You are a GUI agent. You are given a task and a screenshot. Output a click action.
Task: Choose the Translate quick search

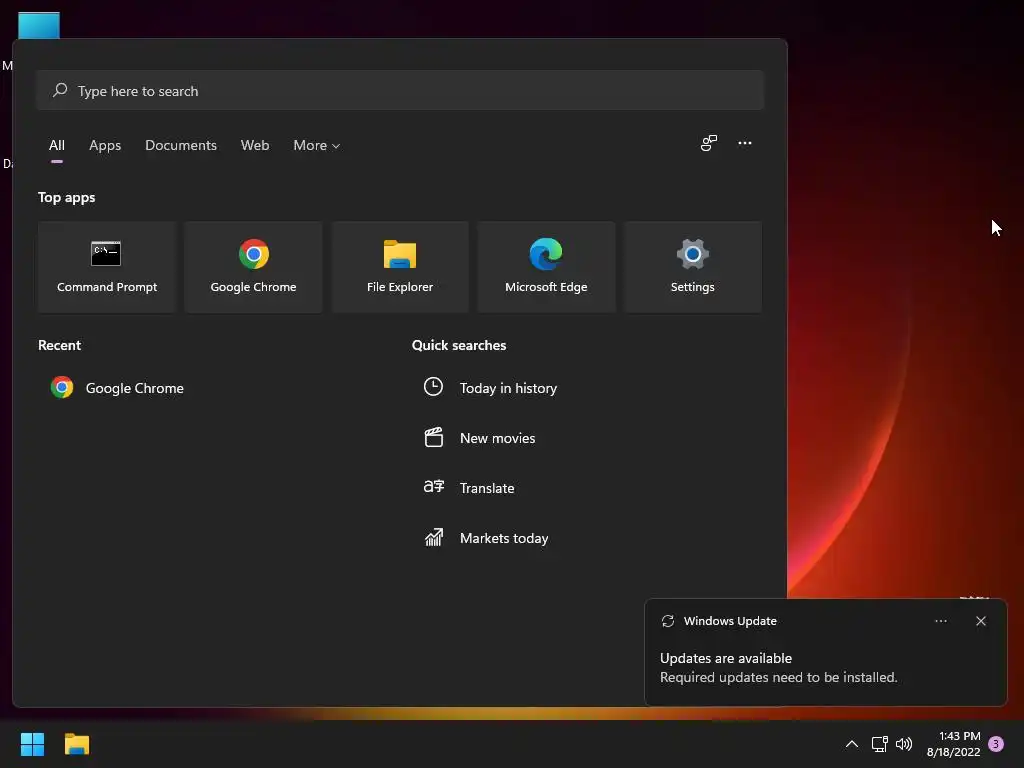(x=469, y=488)
